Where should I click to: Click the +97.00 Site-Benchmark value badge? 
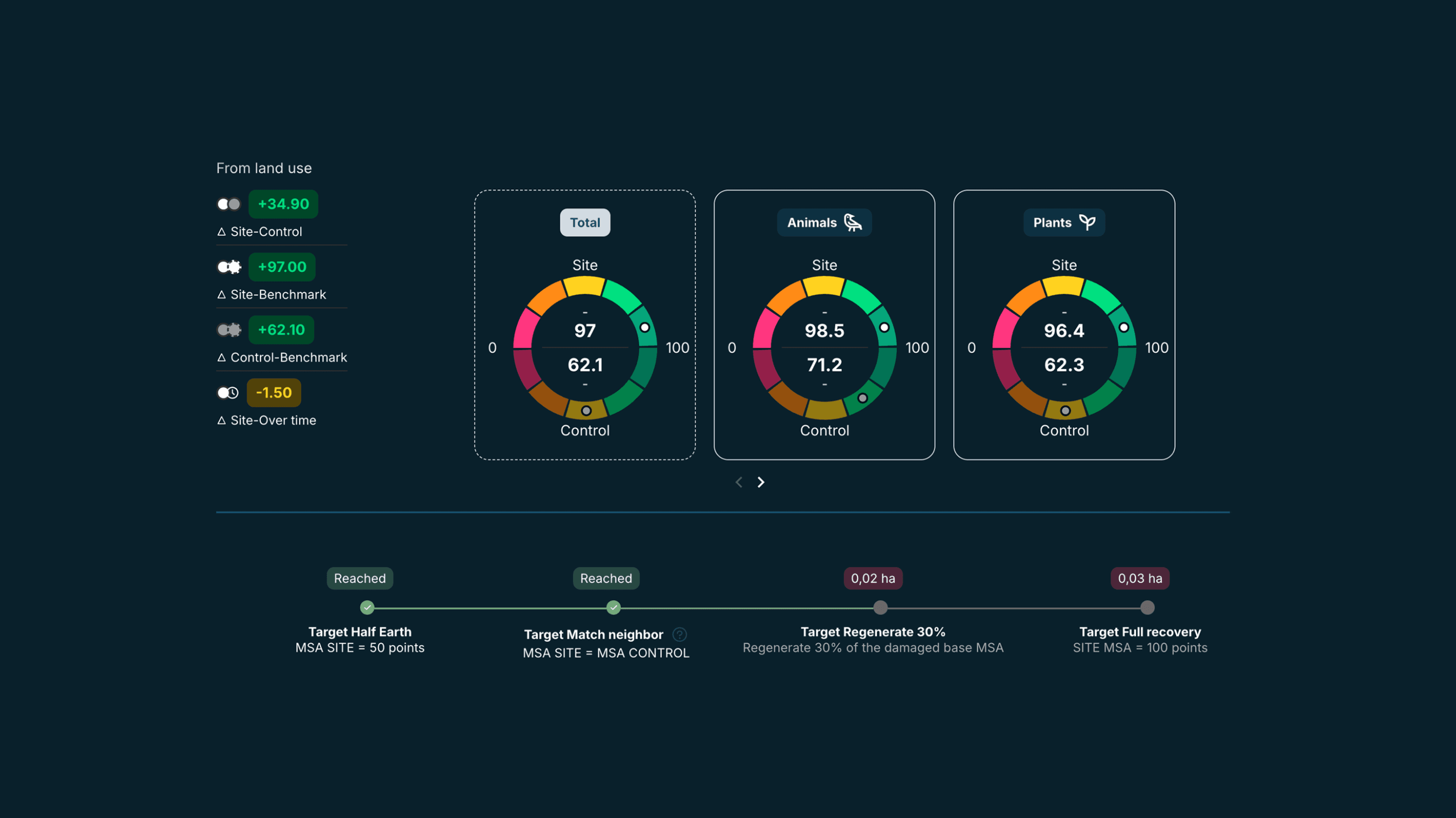point(282,267)
